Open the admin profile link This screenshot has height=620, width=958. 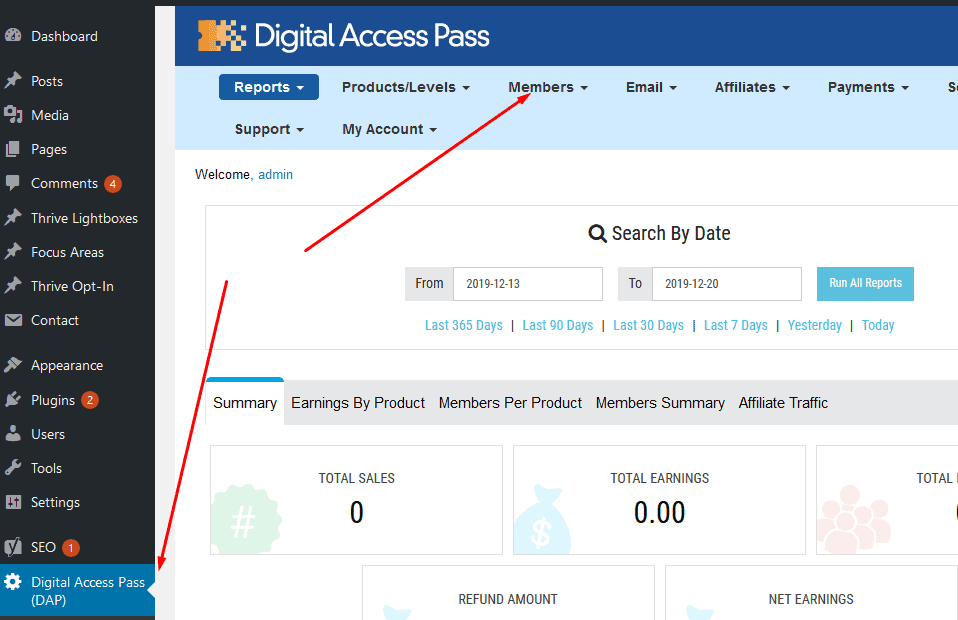coord(276,175)
